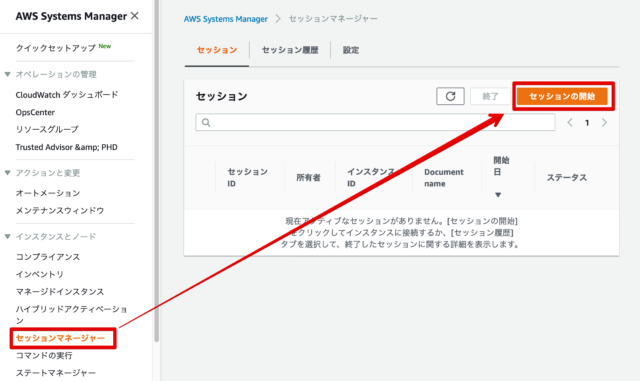Close the AWS Systems Manager sidebar
This screenshot has width=640, height=381.
135,16
